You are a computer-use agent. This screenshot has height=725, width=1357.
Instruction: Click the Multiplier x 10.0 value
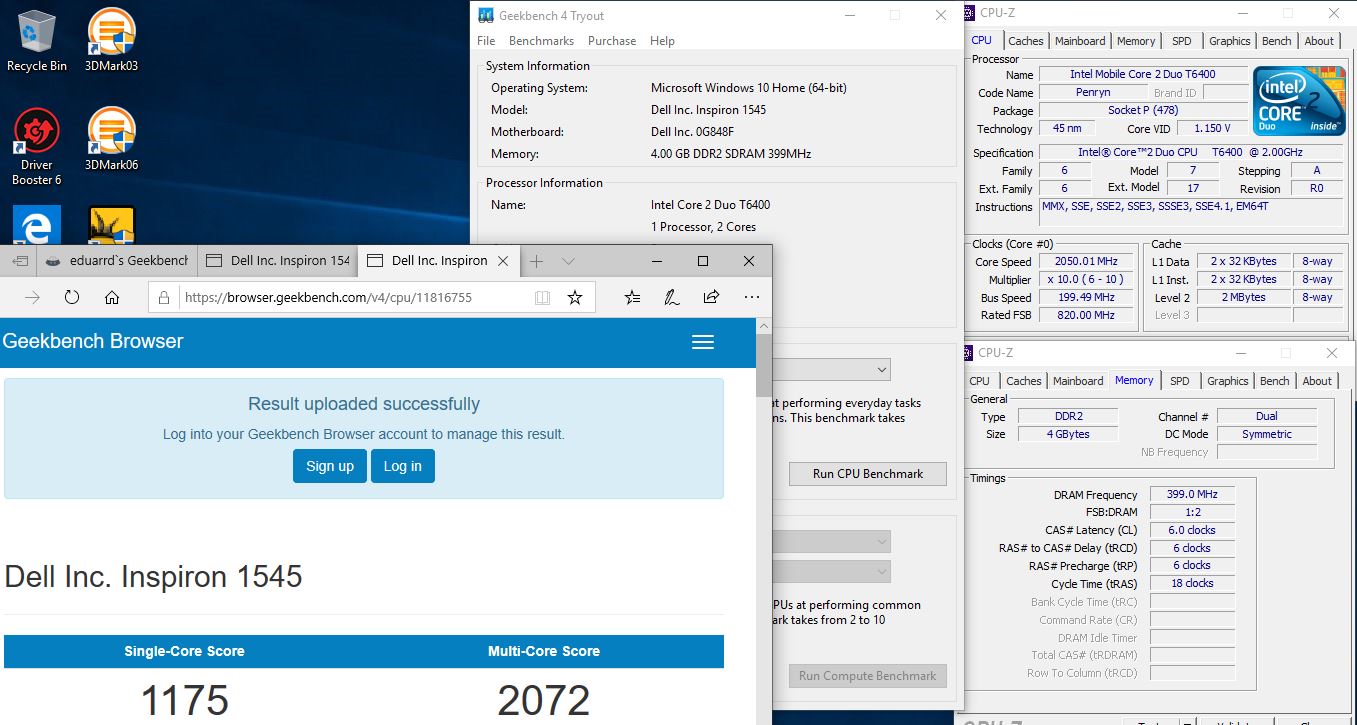coord(1085,280)
